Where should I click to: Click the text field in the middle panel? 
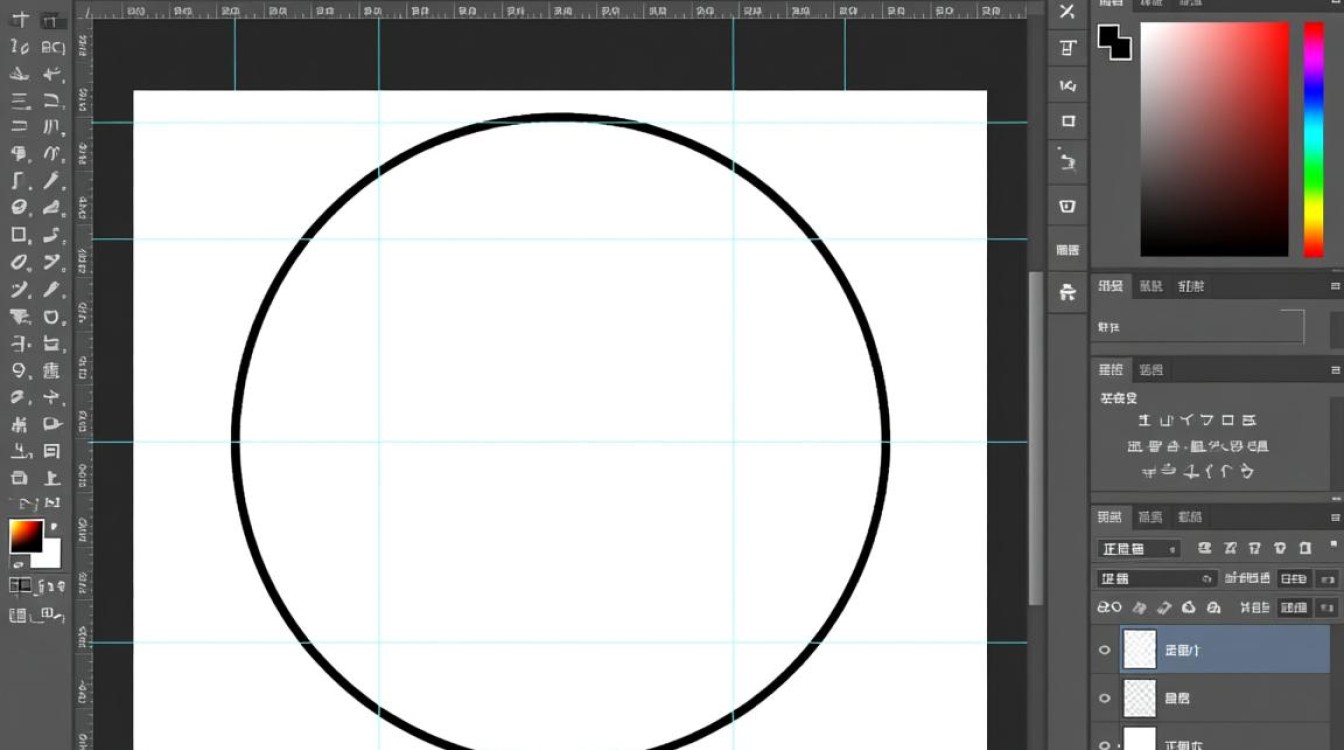[1200, 327]
